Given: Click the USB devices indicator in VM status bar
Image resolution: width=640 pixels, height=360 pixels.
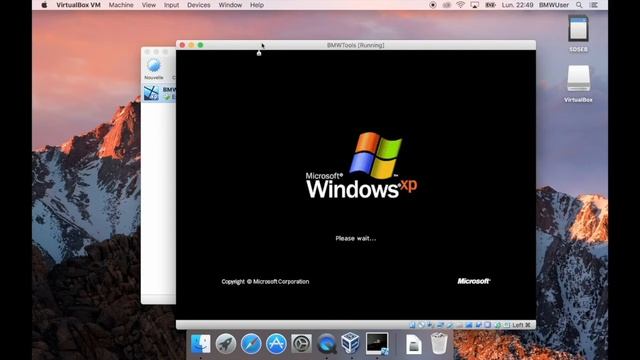Looking at the screenshot, I should click(x=449, y=325).
